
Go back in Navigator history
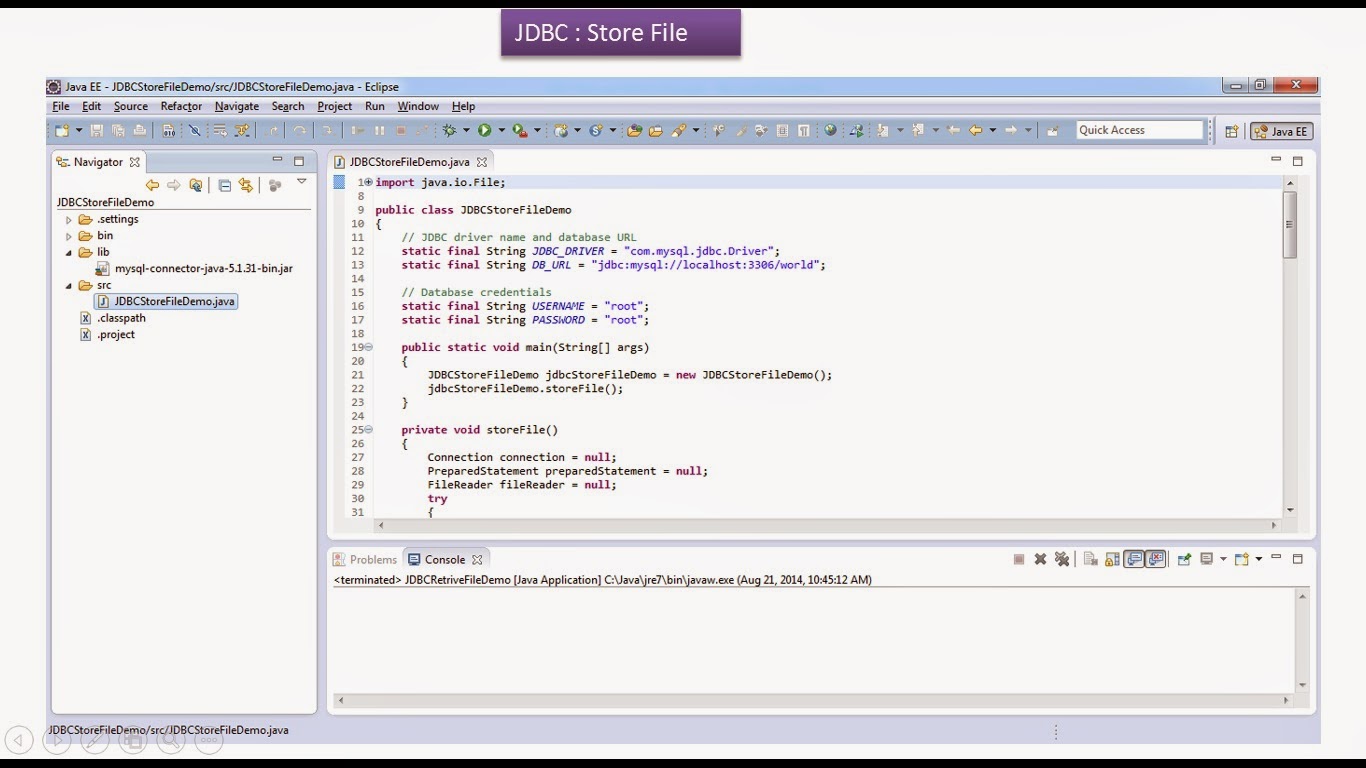pos(152,184)
